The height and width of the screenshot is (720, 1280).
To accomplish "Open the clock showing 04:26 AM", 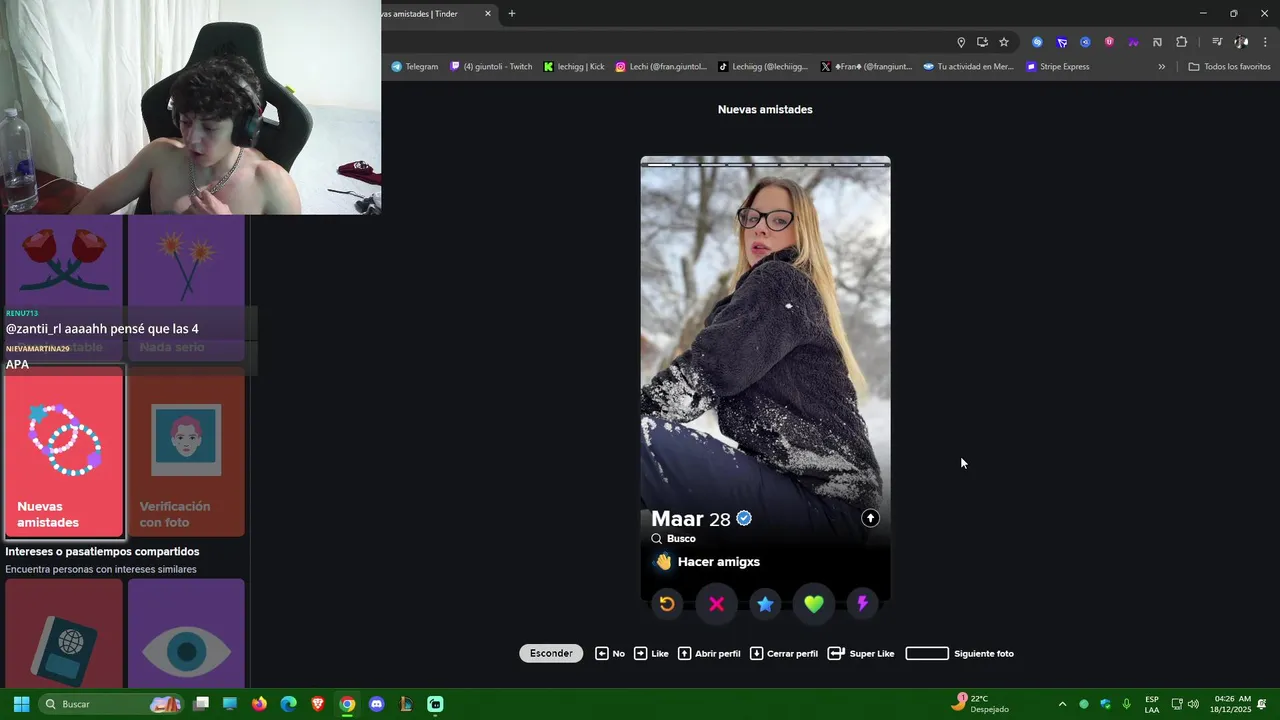I will click(x=1232, y=704).
